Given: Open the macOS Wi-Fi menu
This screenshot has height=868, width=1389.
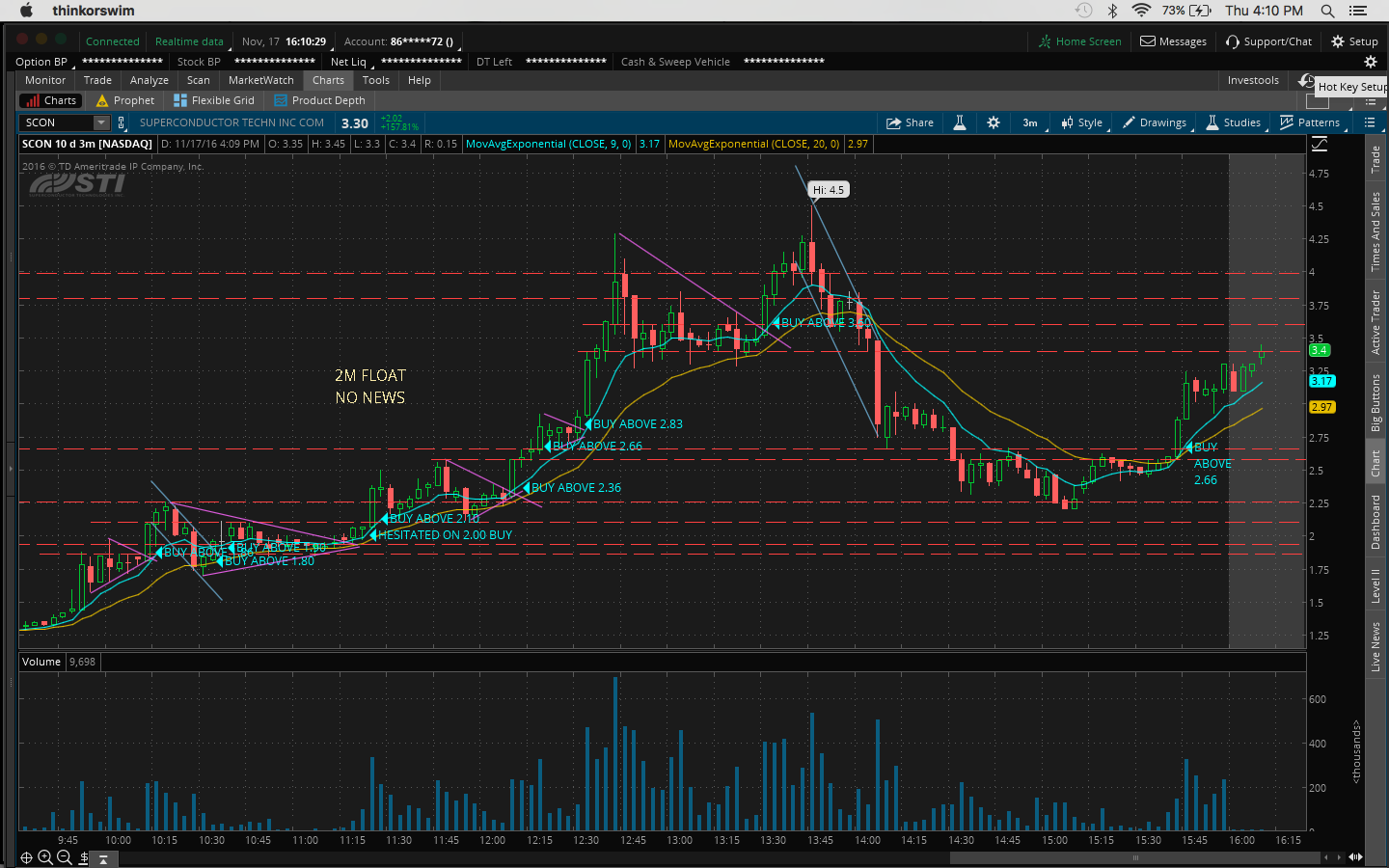Looking at the screenshot, I should click(x=1141, y=11).
